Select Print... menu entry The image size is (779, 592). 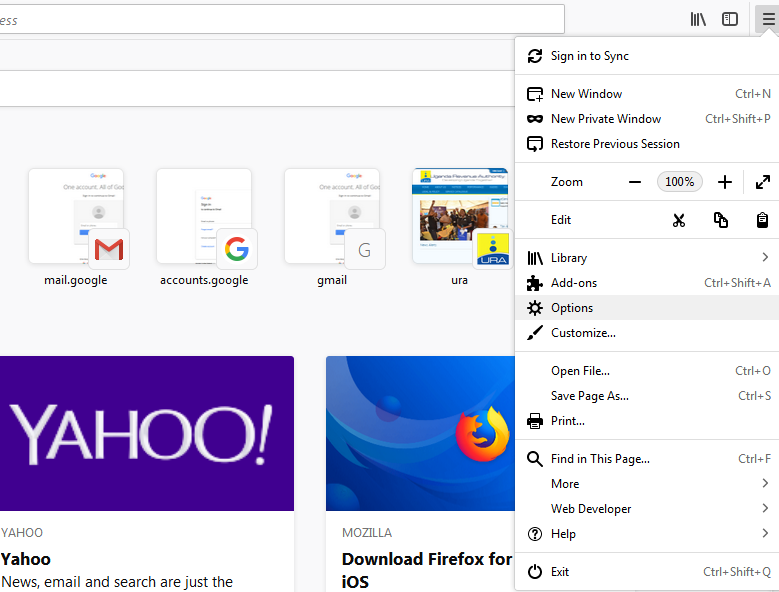click(647, 421)
